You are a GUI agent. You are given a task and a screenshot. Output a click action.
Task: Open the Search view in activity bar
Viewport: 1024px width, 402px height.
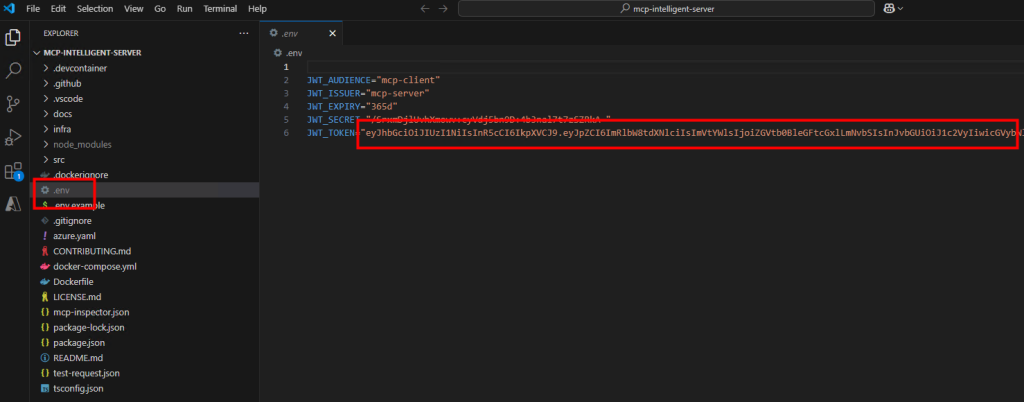(x=13, y=70)
